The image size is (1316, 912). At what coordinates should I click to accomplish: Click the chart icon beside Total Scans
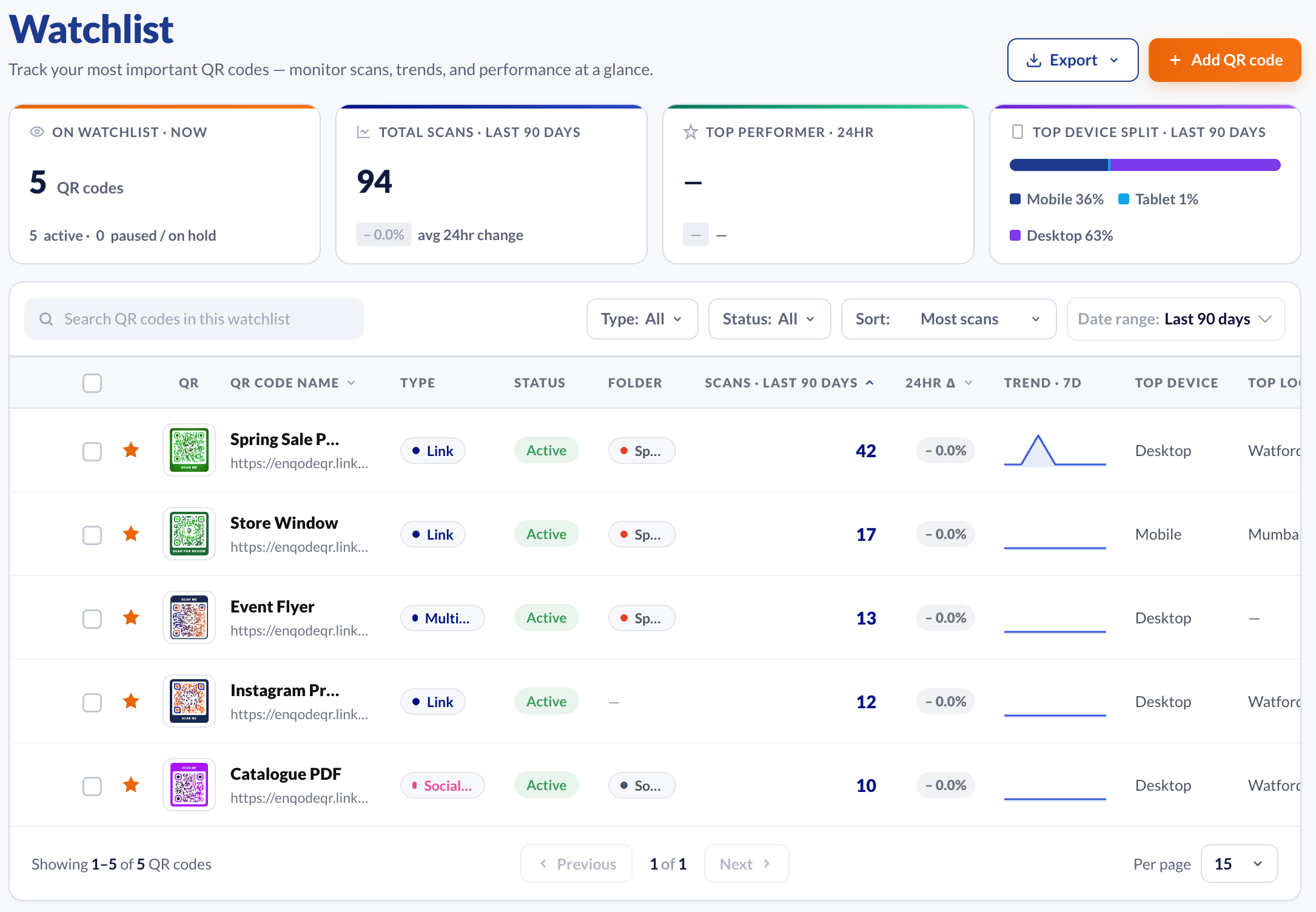tap(363, 132)
